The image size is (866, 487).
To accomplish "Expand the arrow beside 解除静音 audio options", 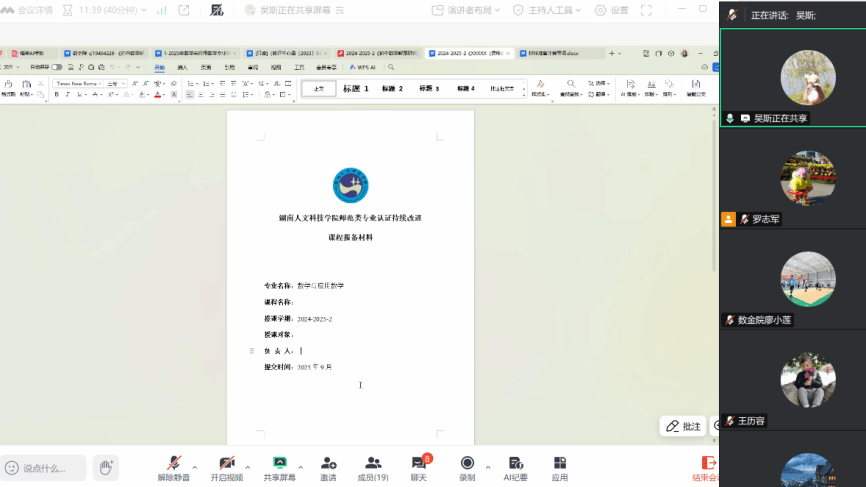I will [194, 467].
